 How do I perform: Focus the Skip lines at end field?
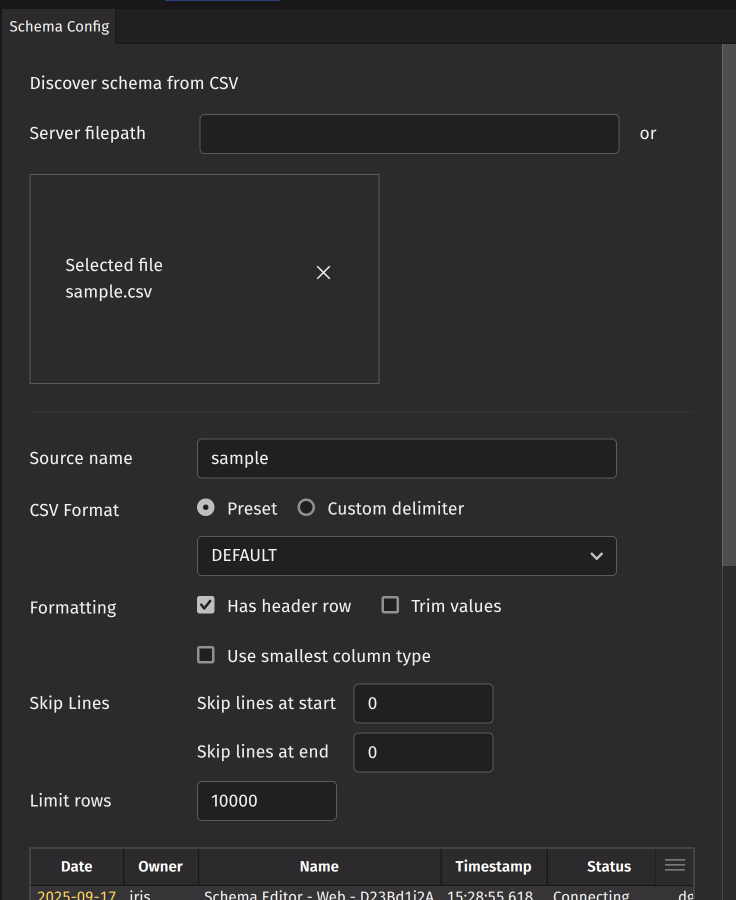click(423, 753)
